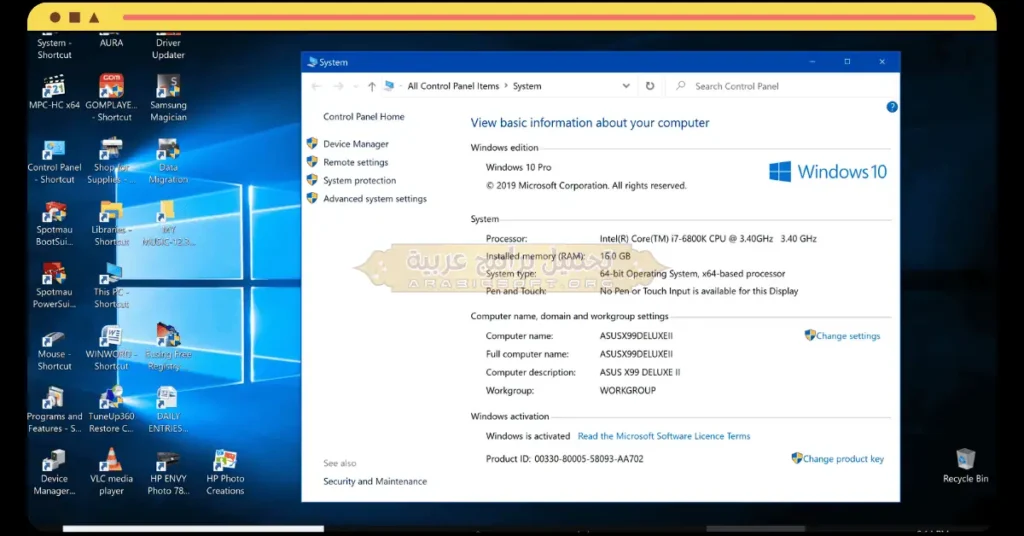Image resolution: width=1024 pixels, height=536 pixels.
Task: Select the MY MUSIC folder desktop icon
Action: pyautogui.click(x=168, y=223)
